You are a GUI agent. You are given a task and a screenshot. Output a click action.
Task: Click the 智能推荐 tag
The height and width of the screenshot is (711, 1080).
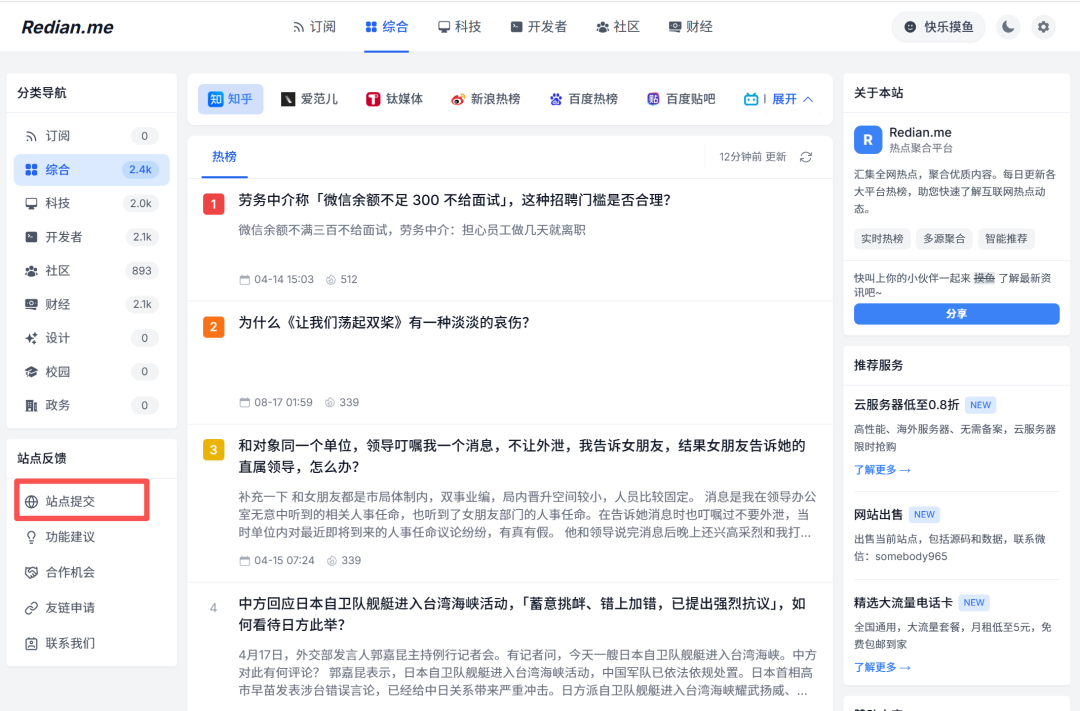1006,238
